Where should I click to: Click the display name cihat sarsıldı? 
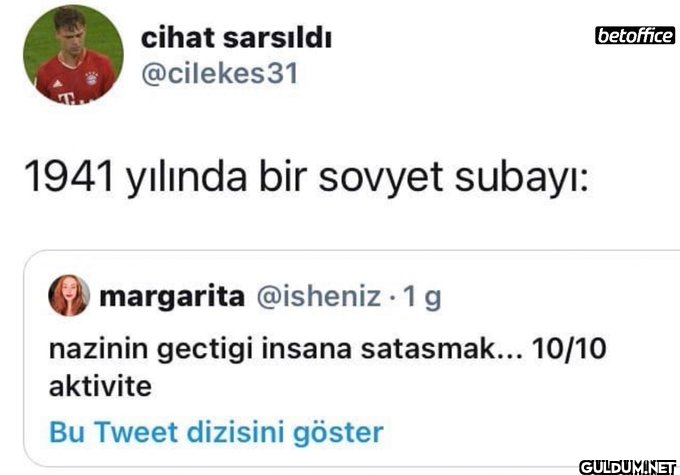coord(236,38)
